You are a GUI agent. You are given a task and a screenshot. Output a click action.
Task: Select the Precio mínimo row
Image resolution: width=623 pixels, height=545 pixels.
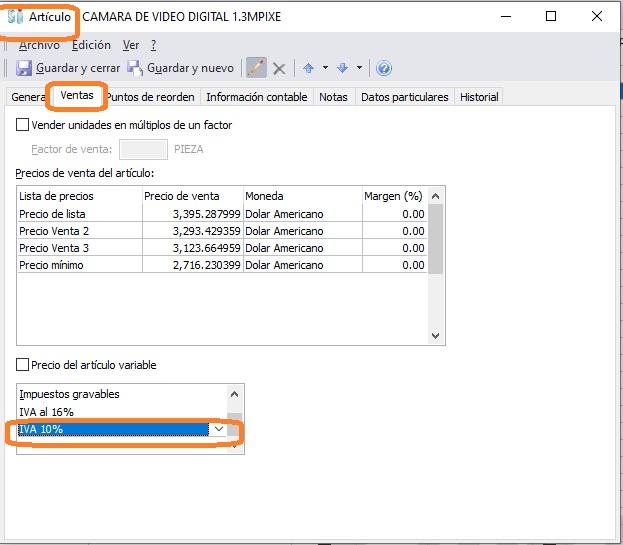pyautogui.click(x=222, y=265)
